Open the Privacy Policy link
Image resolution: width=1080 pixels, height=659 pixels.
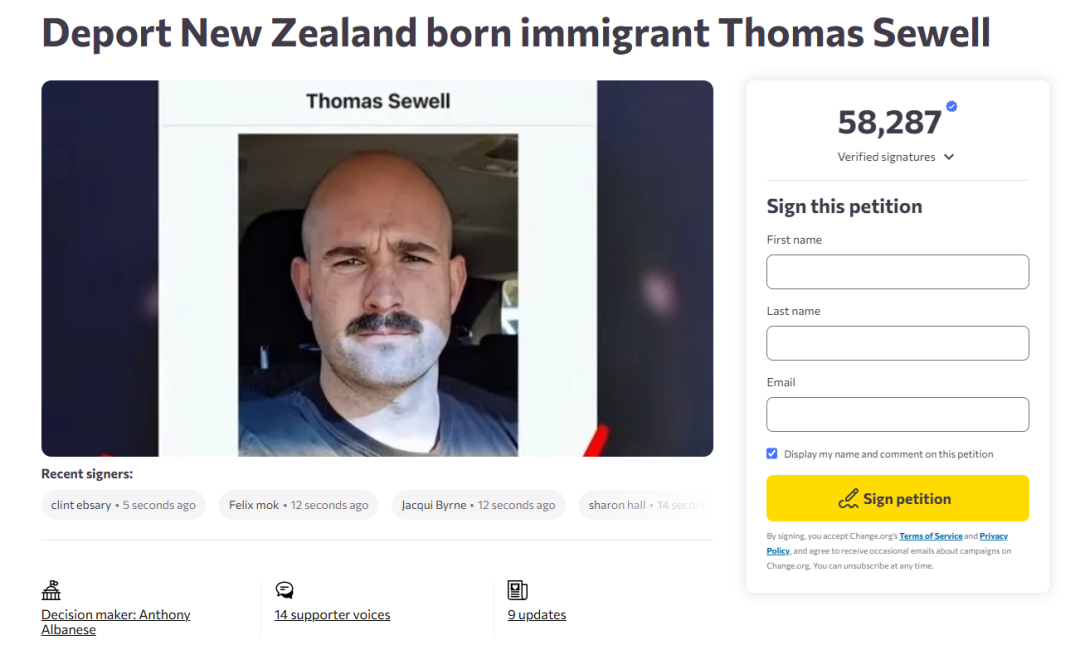coord(992,537)
